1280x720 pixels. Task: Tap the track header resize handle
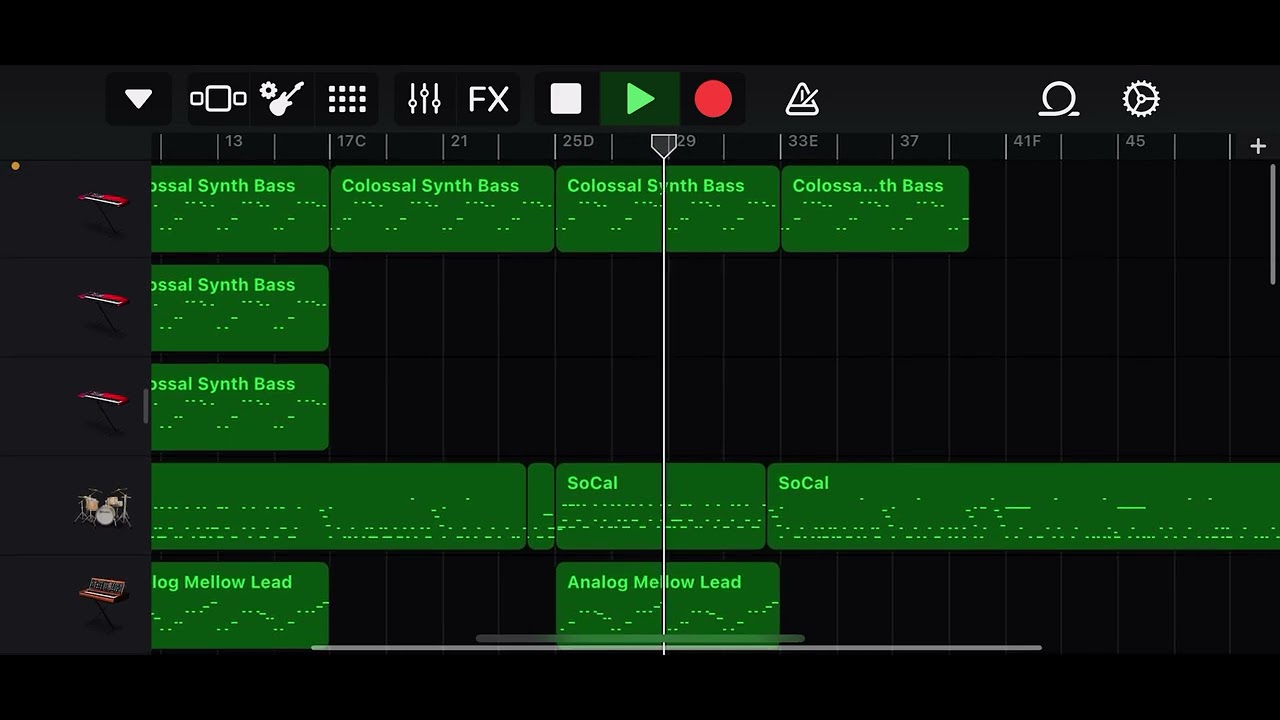click(x=147, y=406)
